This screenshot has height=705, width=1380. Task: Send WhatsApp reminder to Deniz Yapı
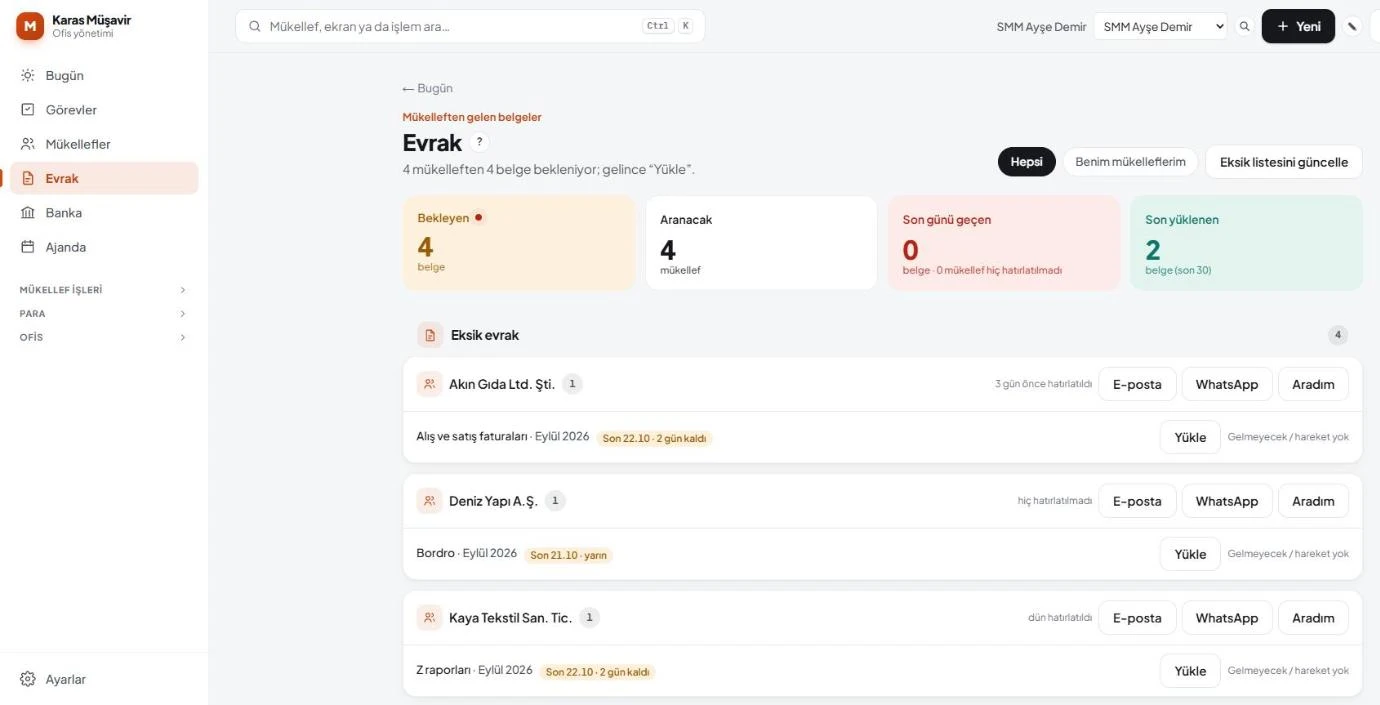1227,501
